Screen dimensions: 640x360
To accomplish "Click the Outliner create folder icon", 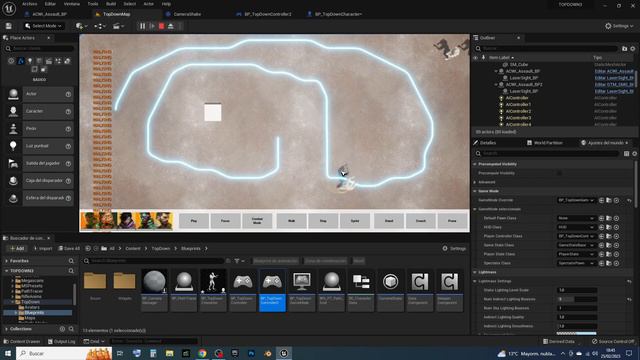I will coord(624,49).
